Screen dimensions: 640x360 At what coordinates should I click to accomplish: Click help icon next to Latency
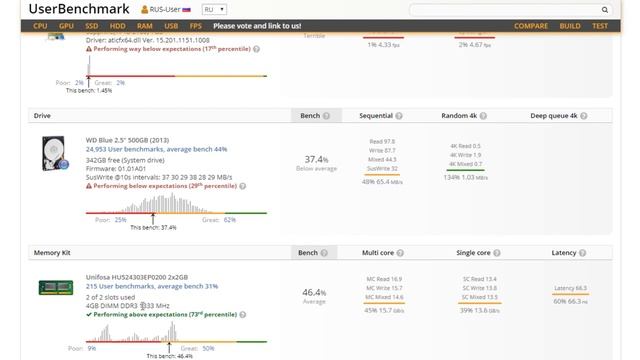pyautogui.click(x=582, y=253)
